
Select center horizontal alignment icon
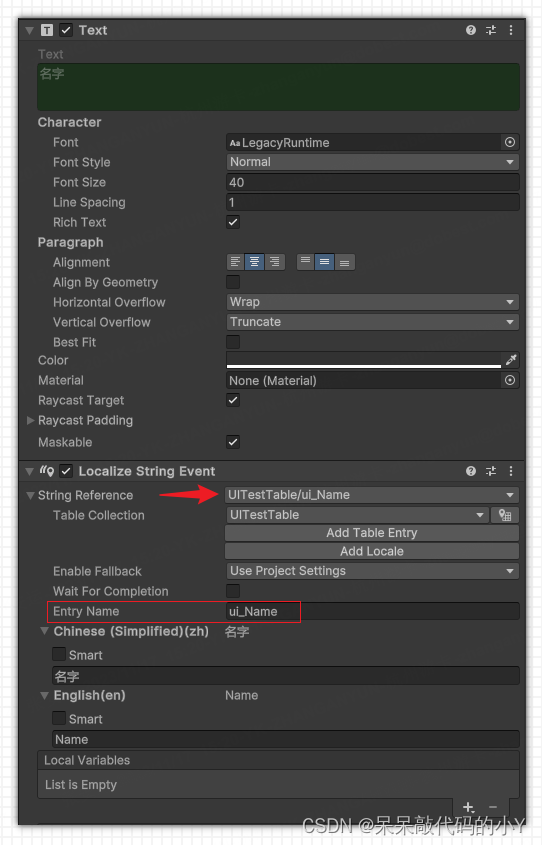(x=254, y=262)
